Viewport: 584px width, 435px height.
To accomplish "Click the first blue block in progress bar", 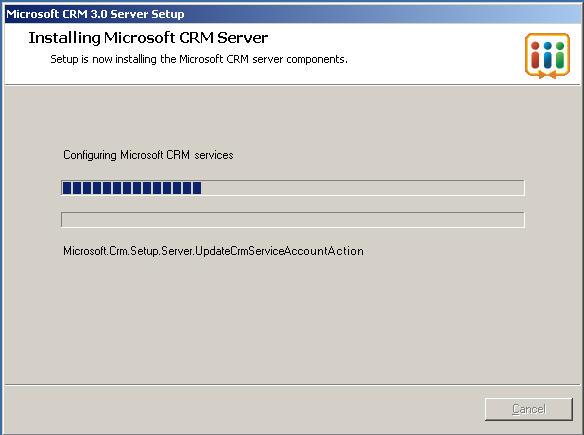I will 67,188.
